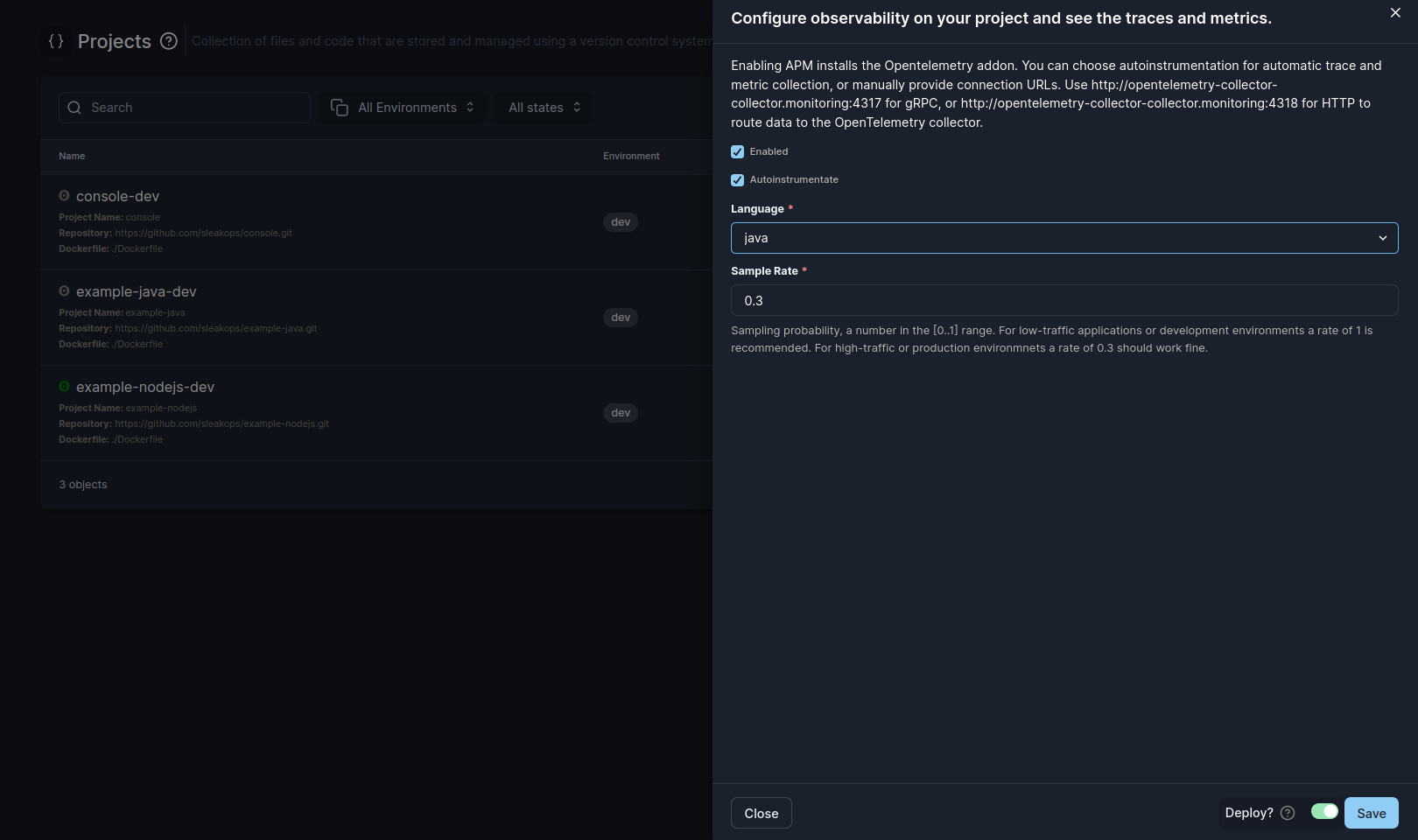Click the Deploy? label
This screenshot has height=840, width=1418.
pos(1249,813)
